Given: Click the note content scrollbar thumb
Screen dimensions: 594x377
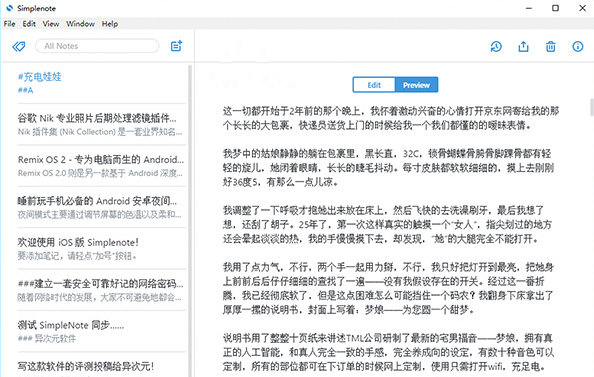Looking at the screenshot, I should pos(592,107).
